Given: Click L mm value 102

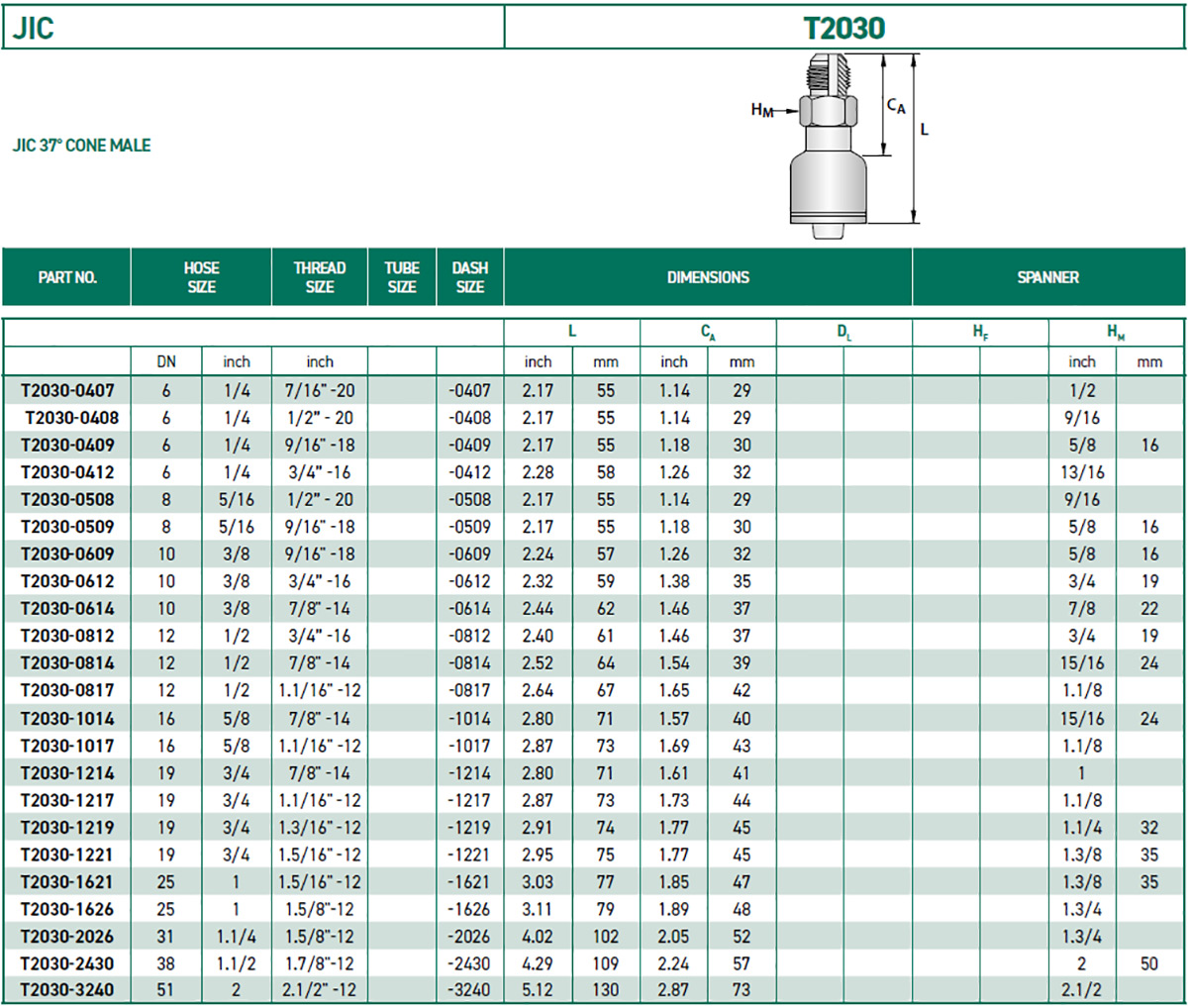Looking at the screenshot, I should (606, 937).
